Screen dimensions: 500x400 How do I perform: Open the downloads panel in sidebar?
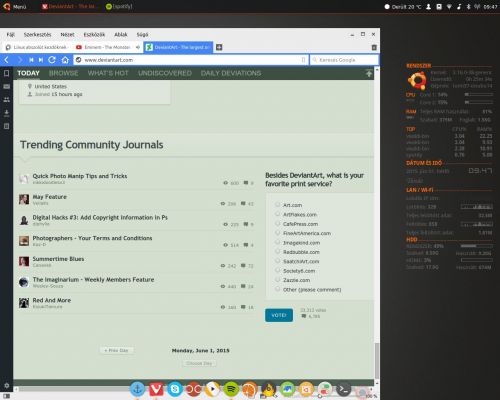tap(6, 113)
